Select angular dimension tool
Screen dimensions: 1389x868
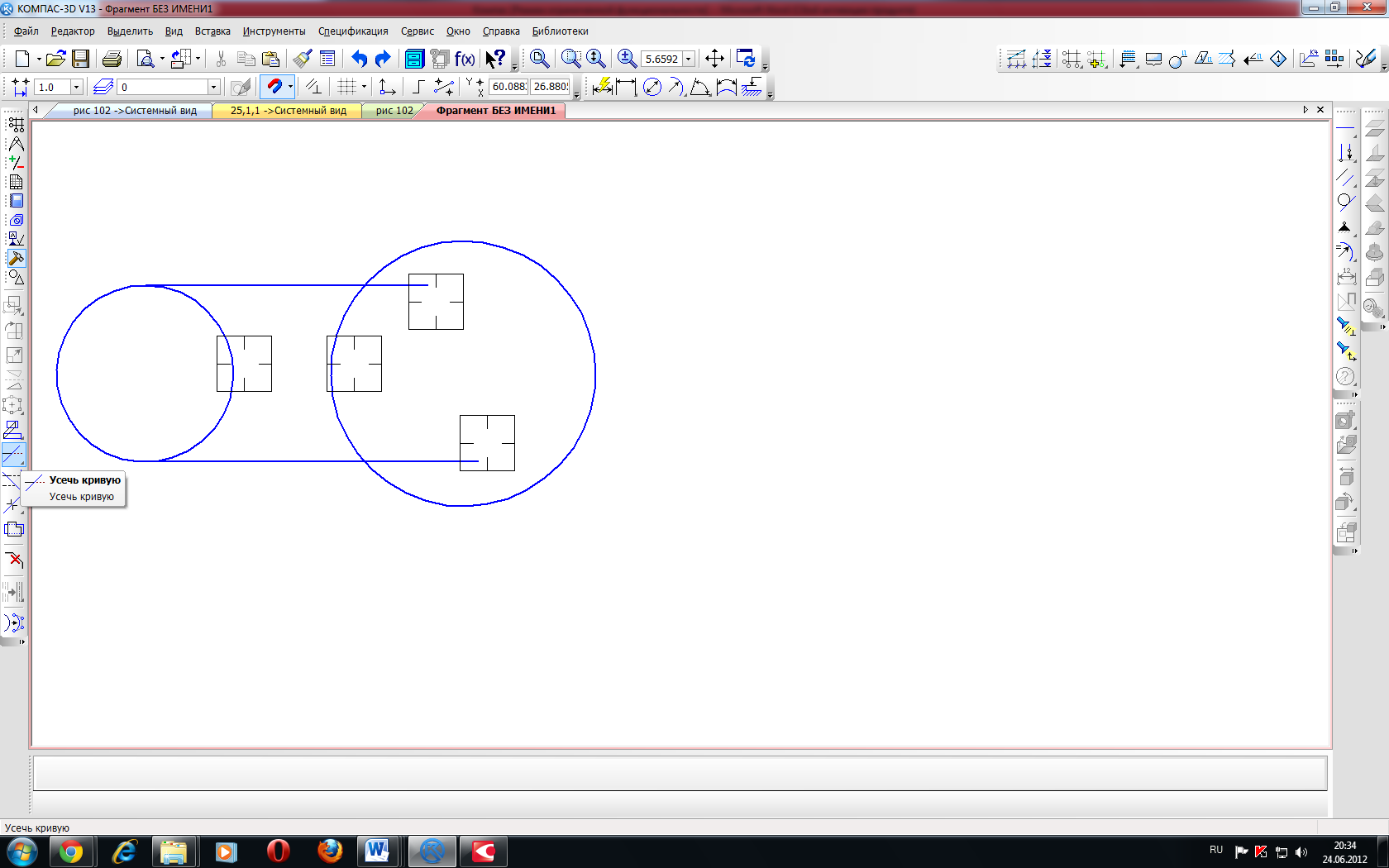[x=700, y=87]
